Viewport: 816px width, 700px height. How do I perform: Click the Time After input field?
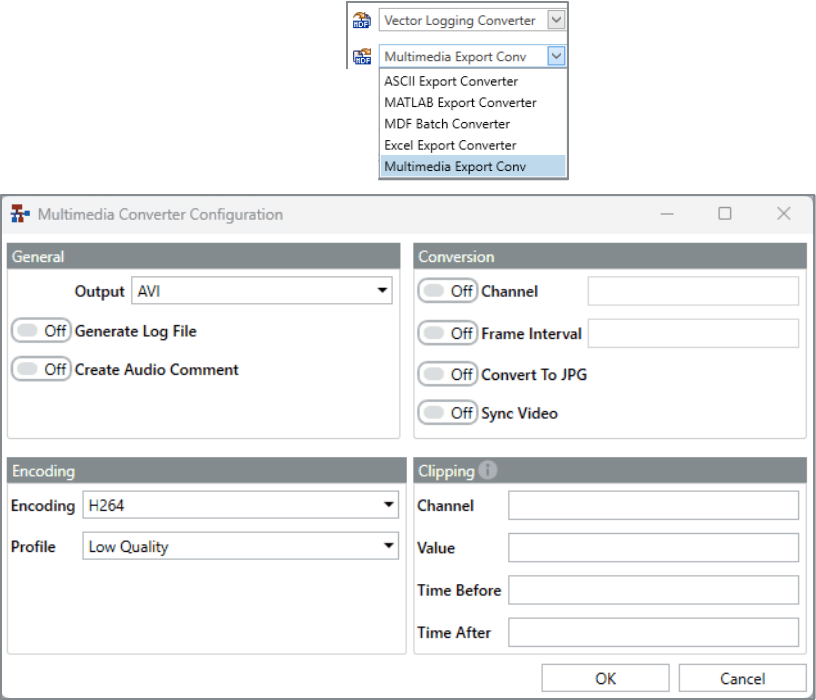(x=654, y=632)
